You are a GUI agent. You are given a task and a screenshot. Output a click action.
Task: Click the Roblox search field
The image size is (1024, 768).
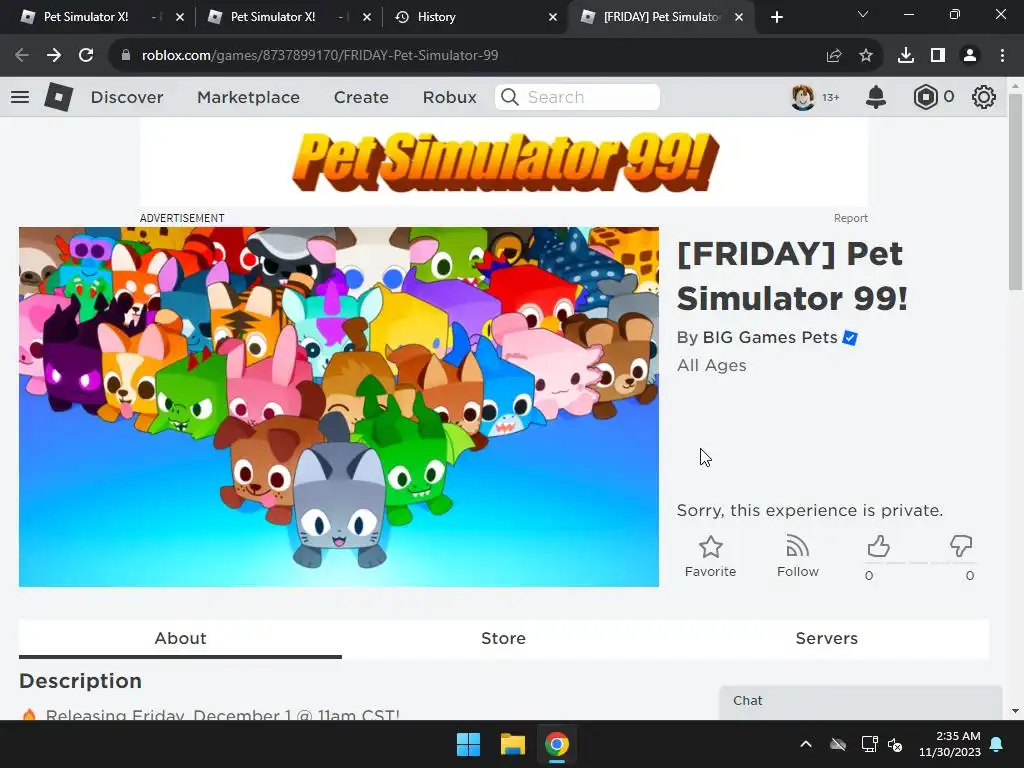pyautogui.click(x=577, y=97)
